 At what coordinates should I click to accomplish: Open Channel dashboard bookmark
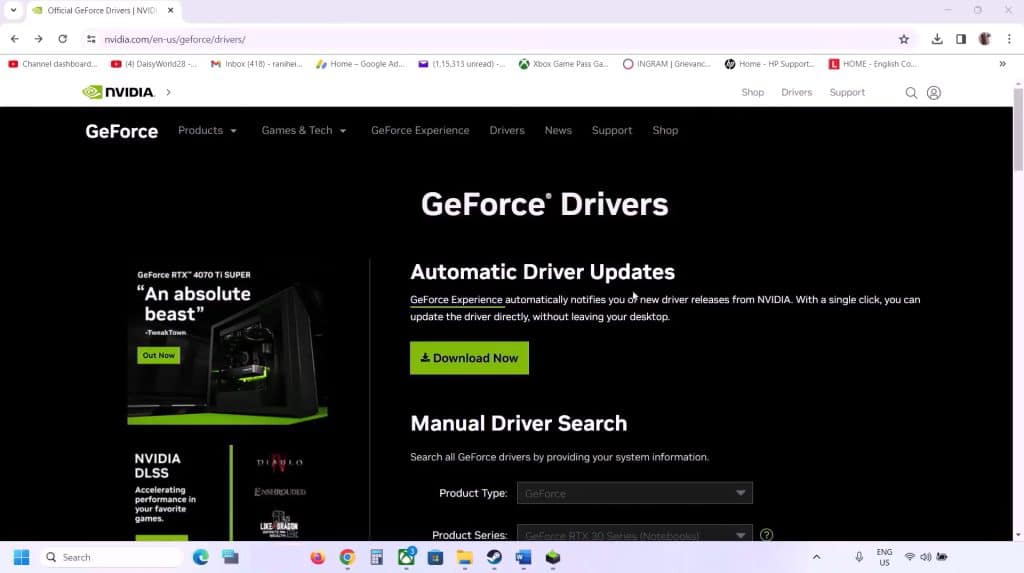click(52, 64)
